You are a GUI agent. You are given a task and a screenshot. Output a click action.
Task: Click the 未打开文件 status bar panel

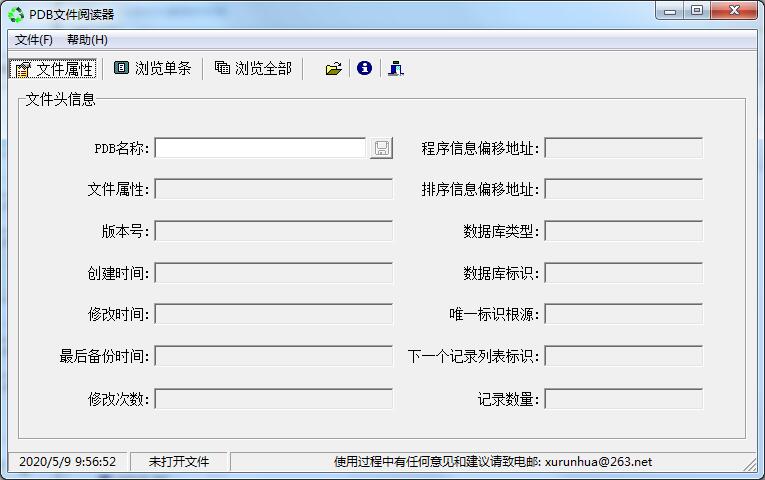point(179,462)
